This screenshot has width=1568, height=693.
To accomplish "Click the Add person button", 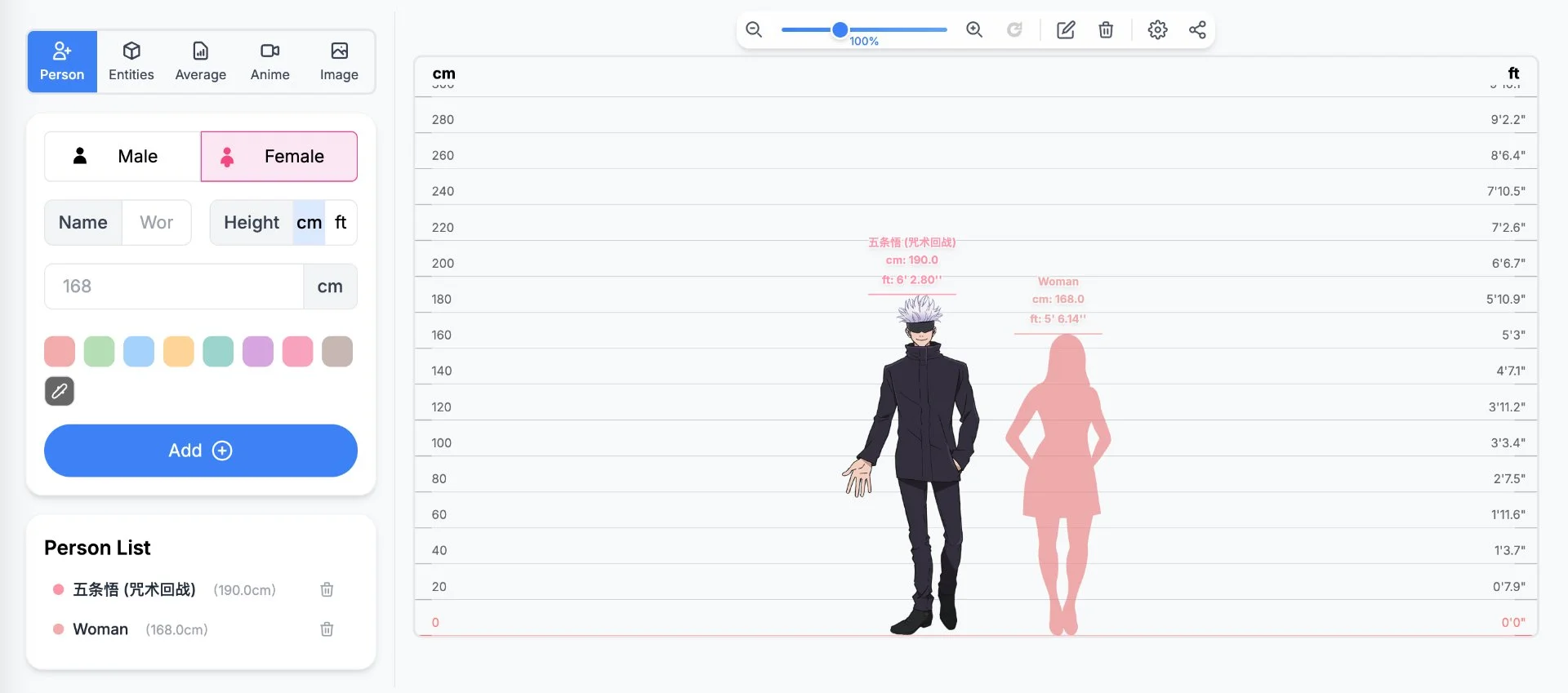I will click(x=201, y=451).
